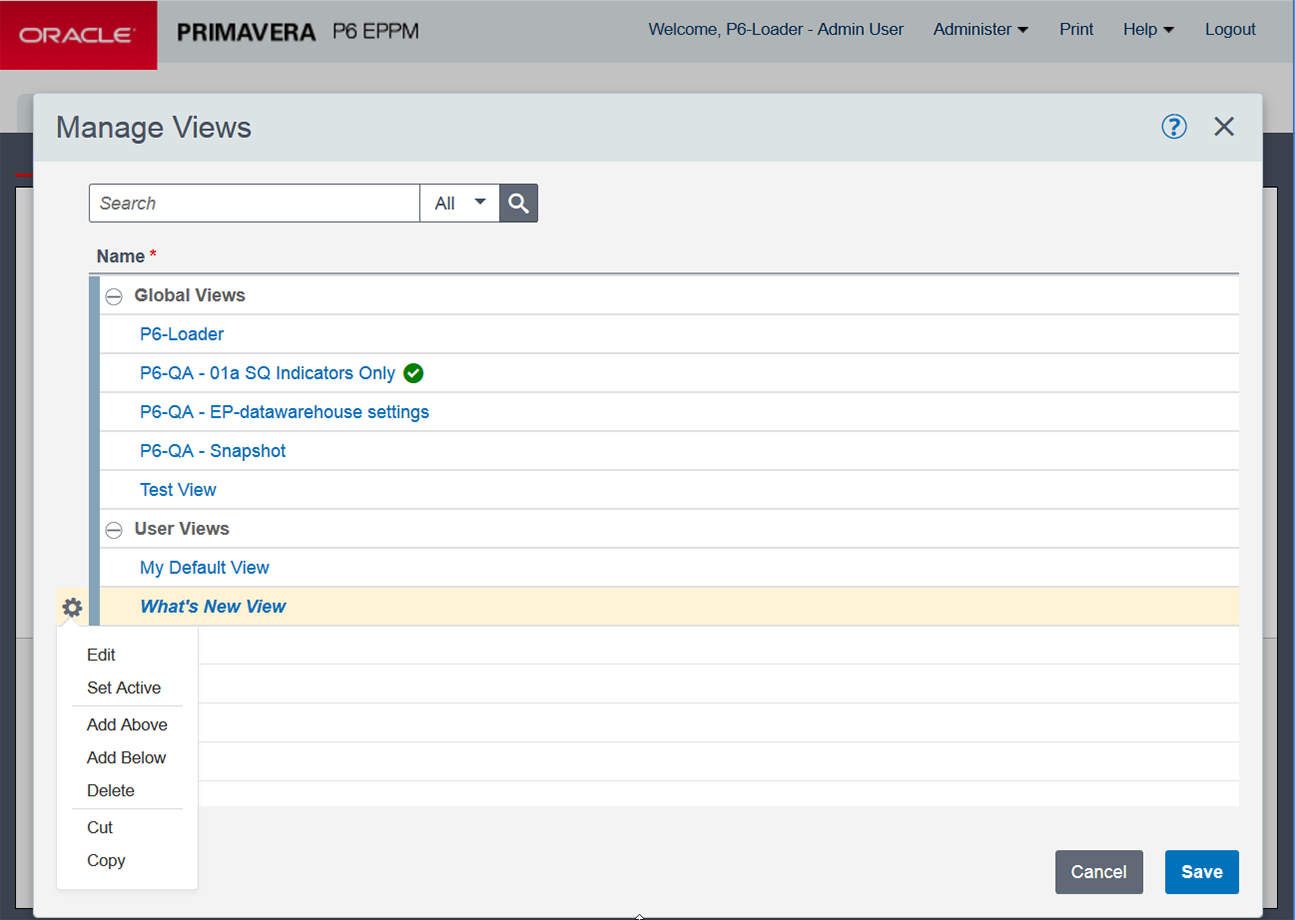Expand the Help menu
Image resolution: width=1295 pixels, height=920 pixels.
click(x=1147, y=30)
